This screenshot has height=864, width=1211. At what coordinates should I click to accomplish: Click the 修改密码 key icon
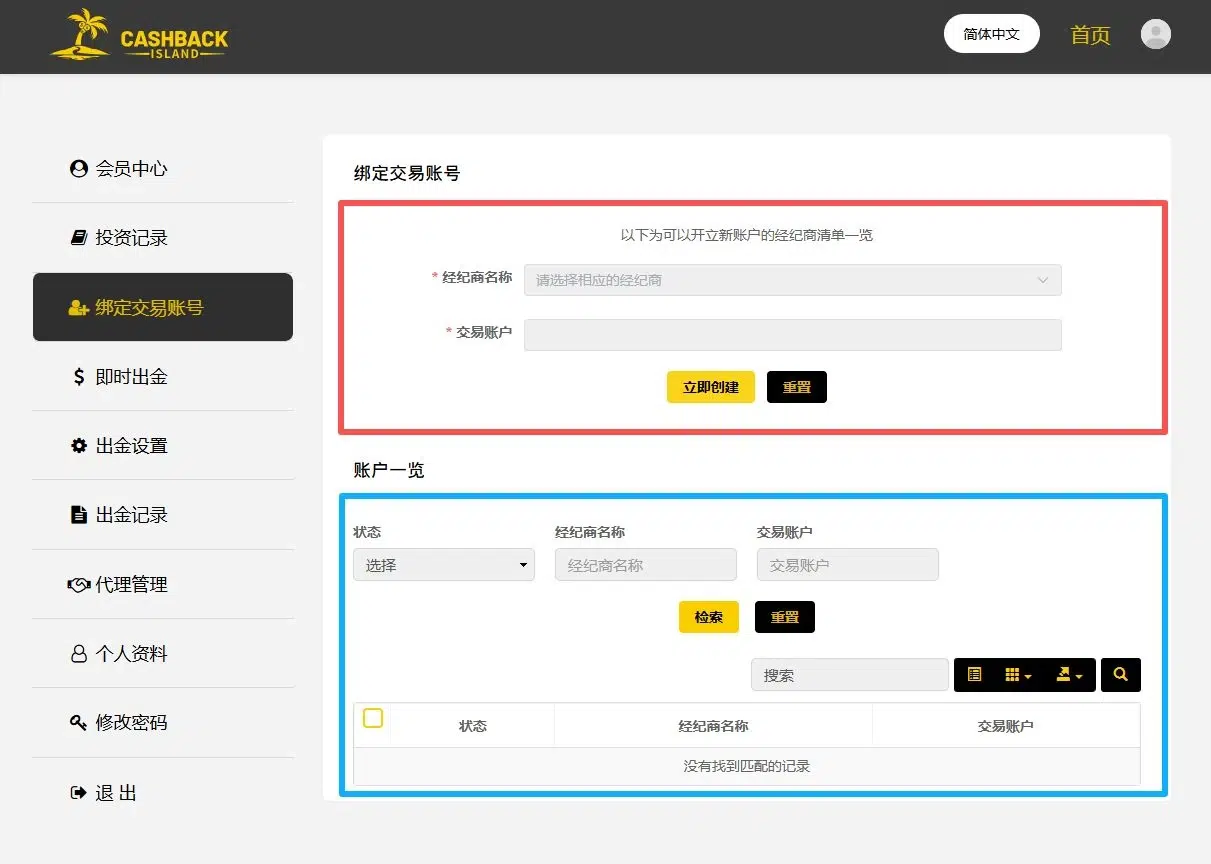click(79, 723)
